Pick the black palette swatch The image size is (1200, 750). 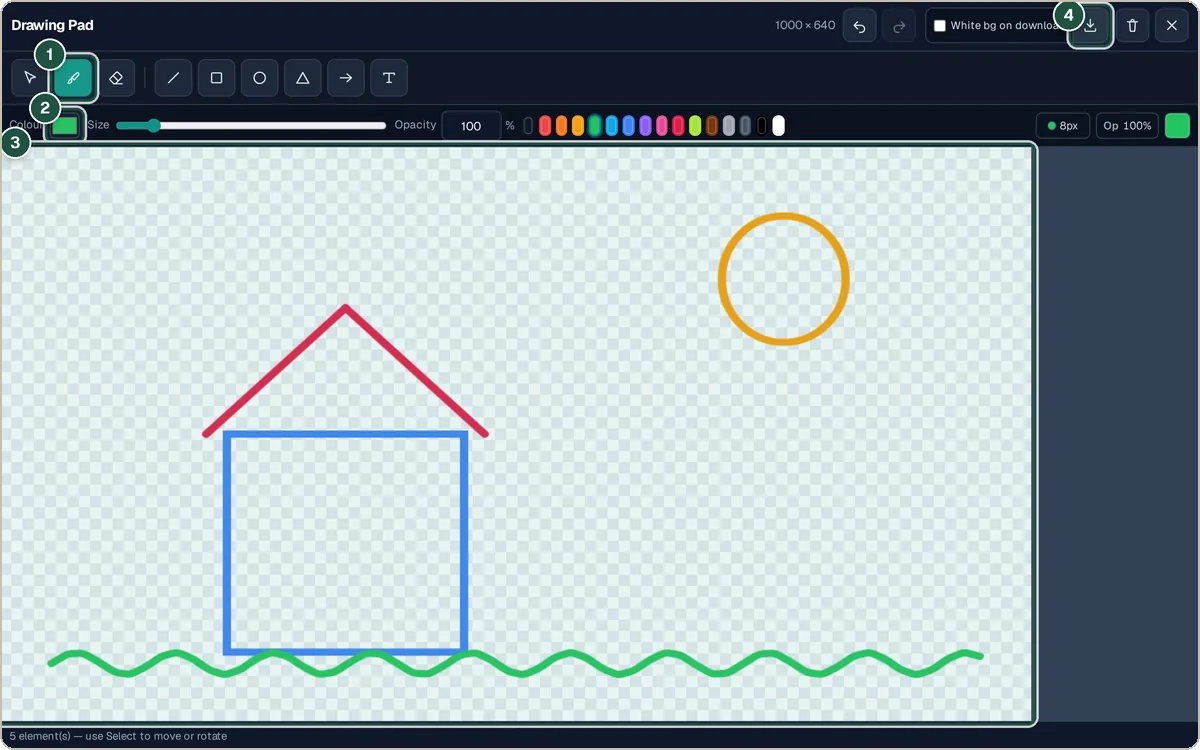tap(762, 126)
